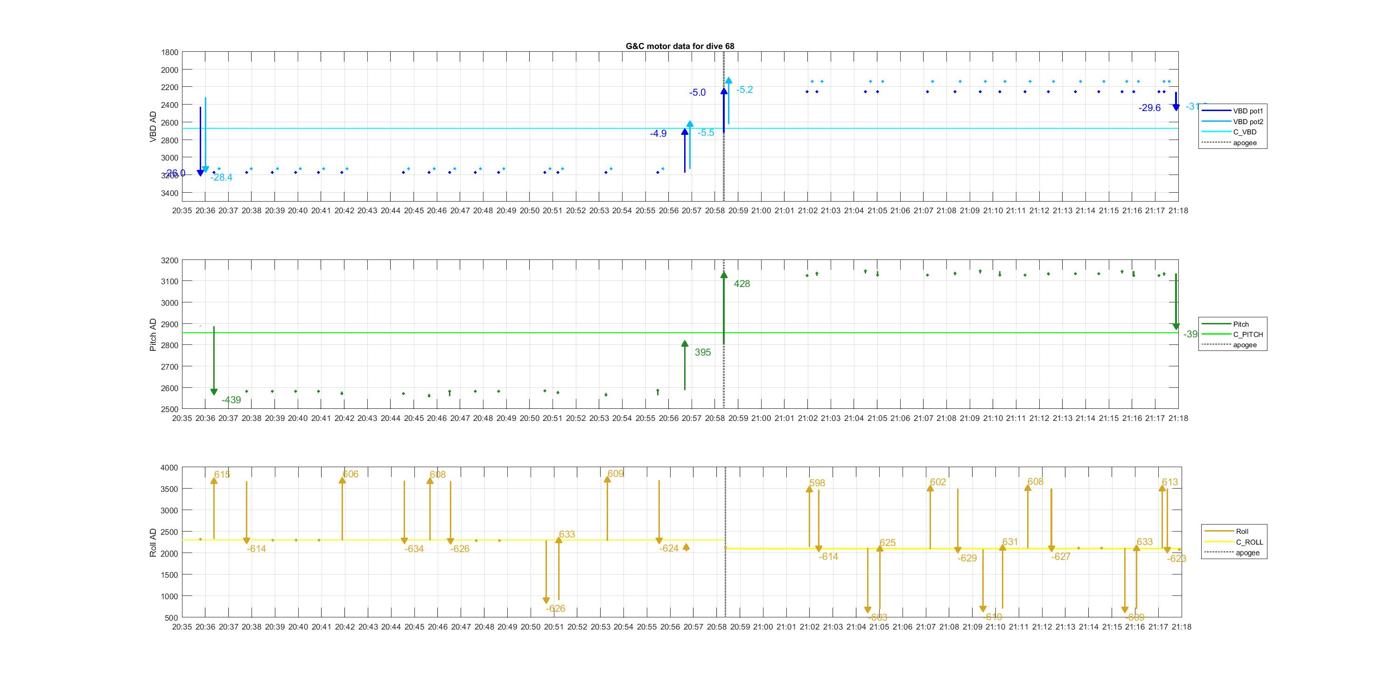
Task: Click the "Pitch AD" y-axis label
Action: click(x=153, y=334)
